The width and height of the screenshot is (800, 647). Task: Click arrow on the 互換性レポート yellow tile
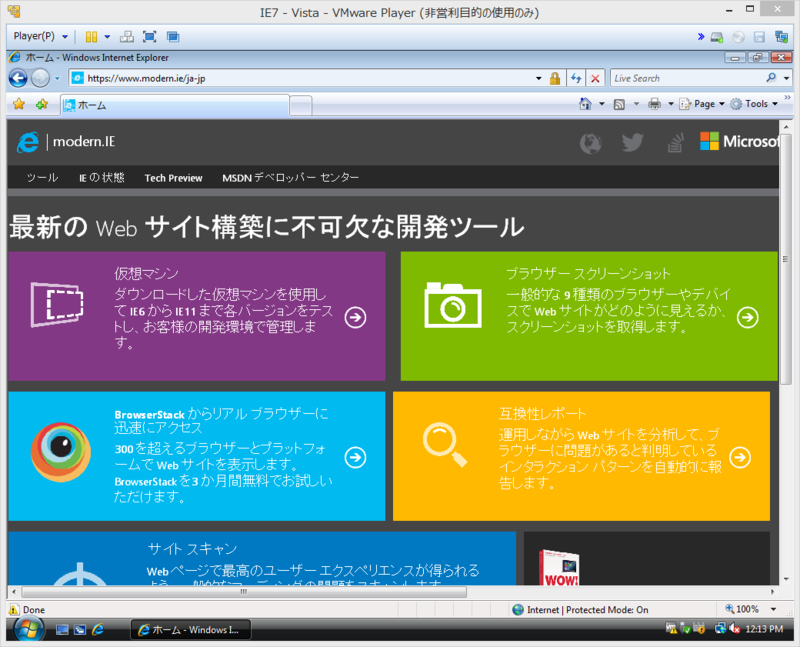740,457
